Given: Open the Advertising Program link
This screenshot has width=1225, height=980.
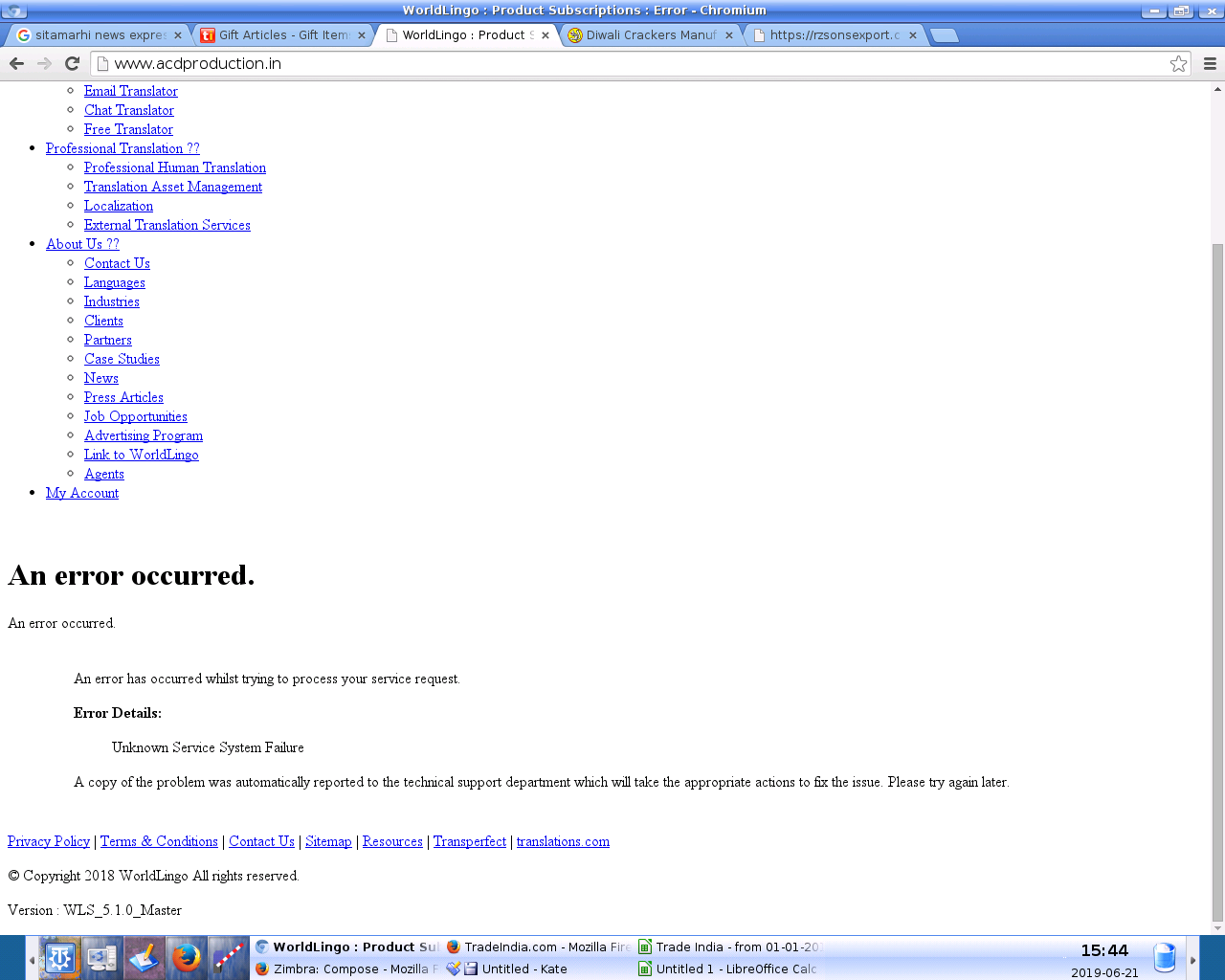Looking at the screenshot, I should 144,435.
